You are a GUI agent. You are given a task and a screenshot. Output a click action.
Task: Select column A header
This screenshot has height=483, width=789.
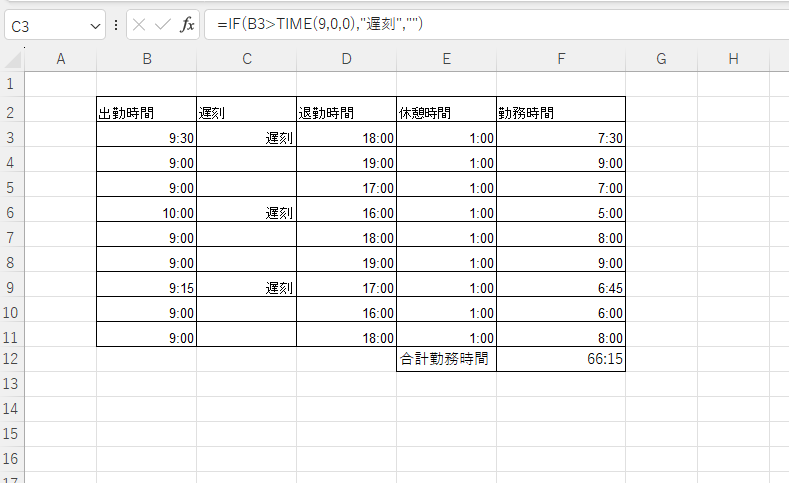[x=60, y=59]
